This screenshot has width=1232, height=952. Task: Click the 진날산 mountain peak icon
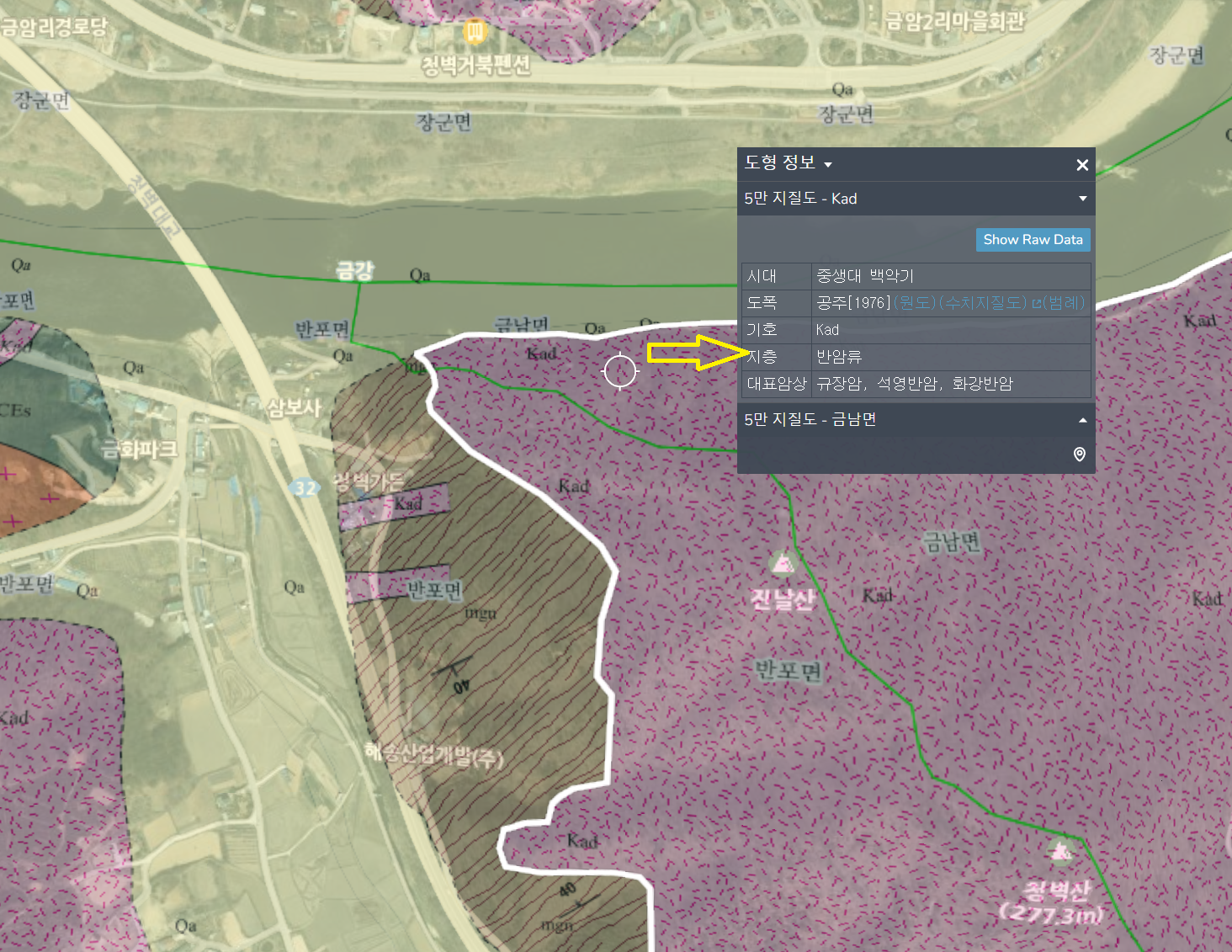(783, 561)
